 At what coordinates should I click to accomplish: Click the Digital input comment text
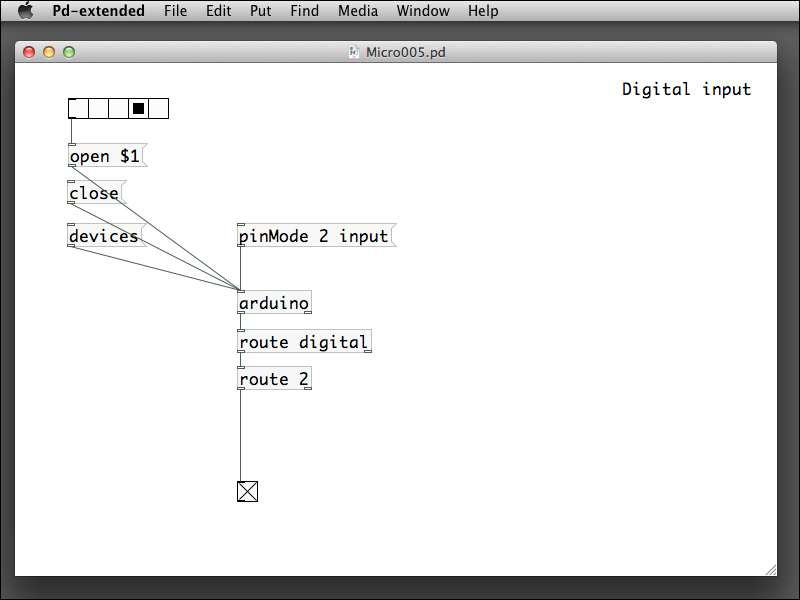[686, 89]
